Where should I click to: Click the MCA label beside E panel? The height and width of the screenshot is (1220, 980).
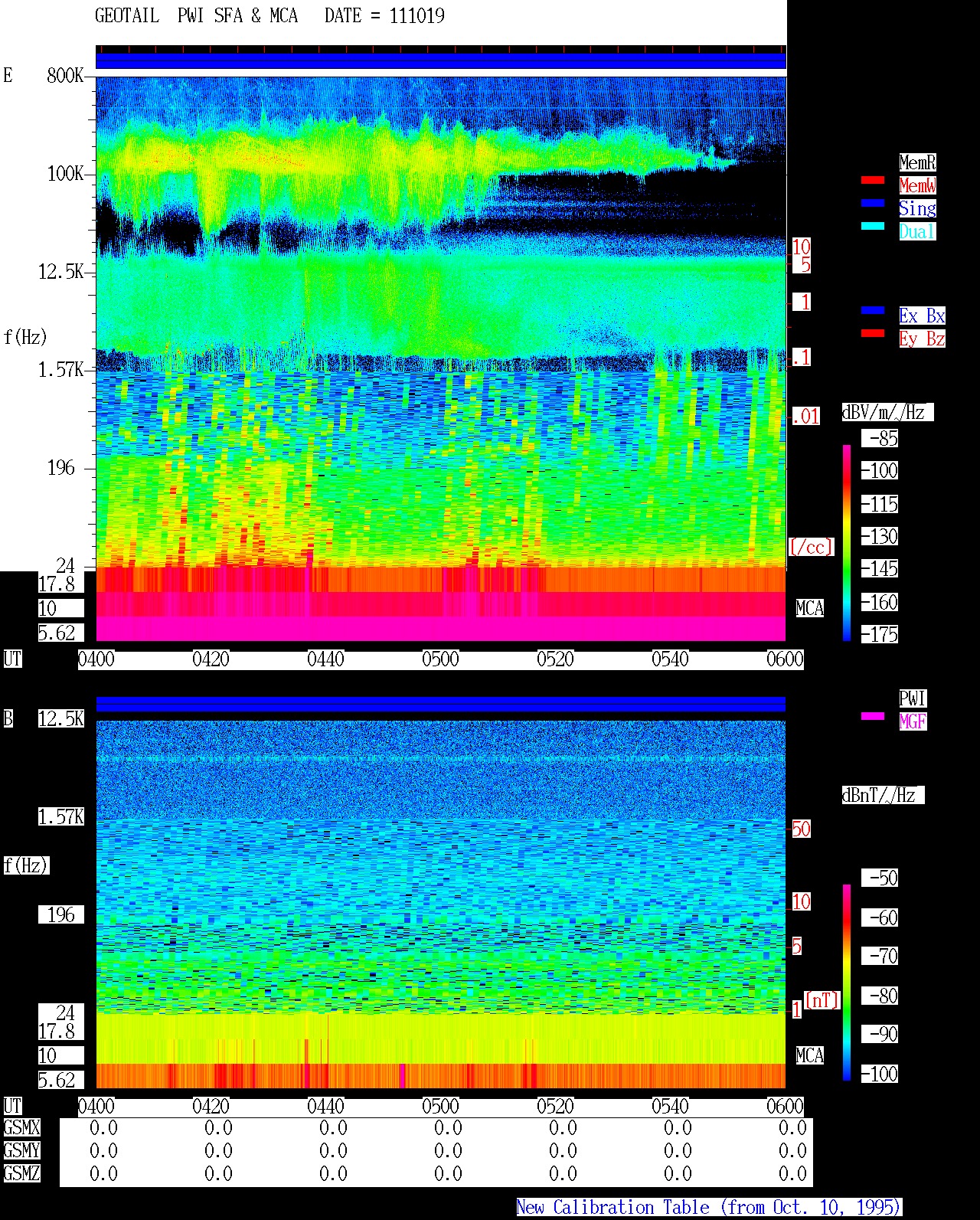pos(809,608)
